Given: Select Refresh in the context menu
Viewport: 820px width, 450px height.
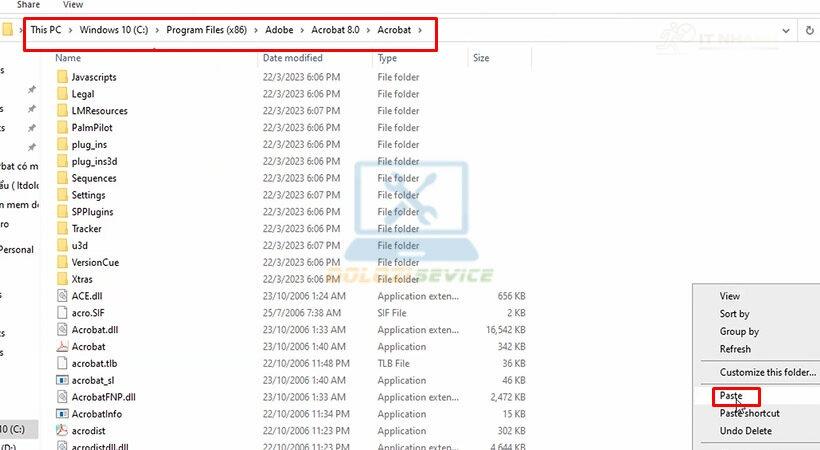Looking at the screenshot, I should pos(735,349).
